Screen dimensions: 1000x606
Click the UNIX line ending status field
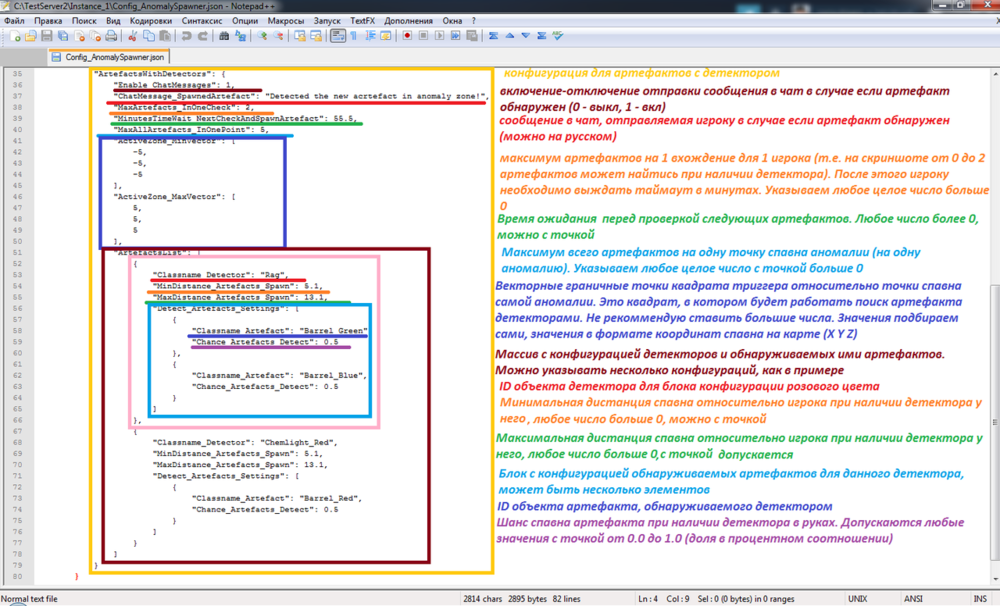pyautogui.click(x=857, y=599)
